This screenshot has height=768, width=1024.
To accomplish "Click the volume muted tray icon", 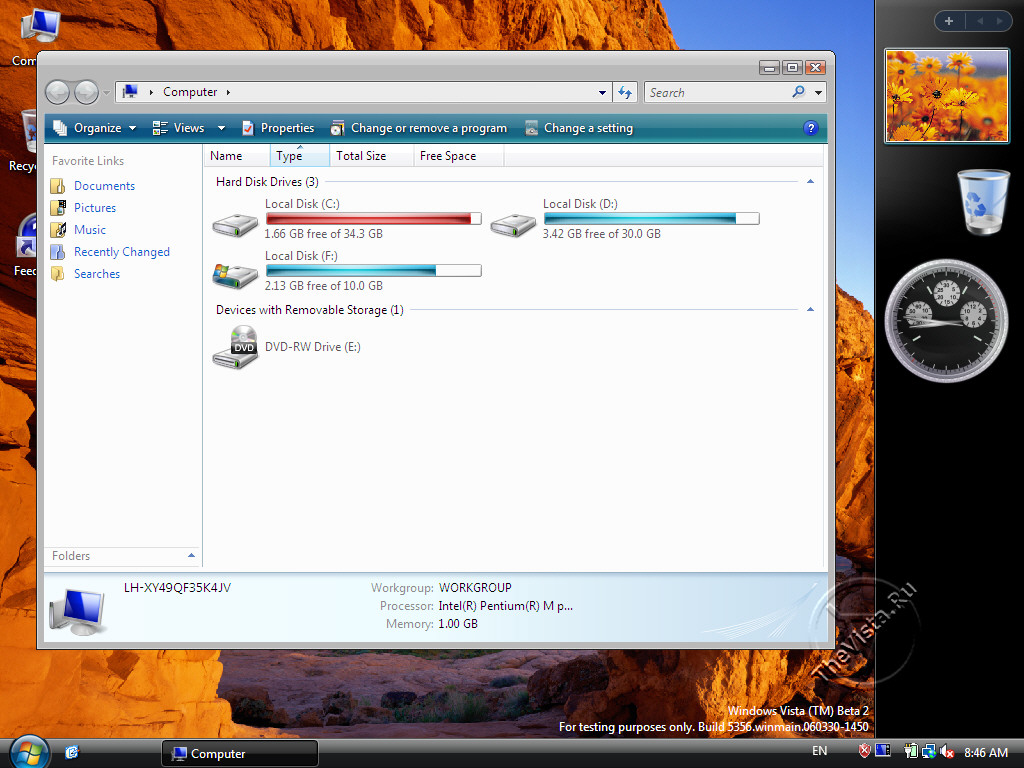I will pyautogui.click(x=947, y=752).
